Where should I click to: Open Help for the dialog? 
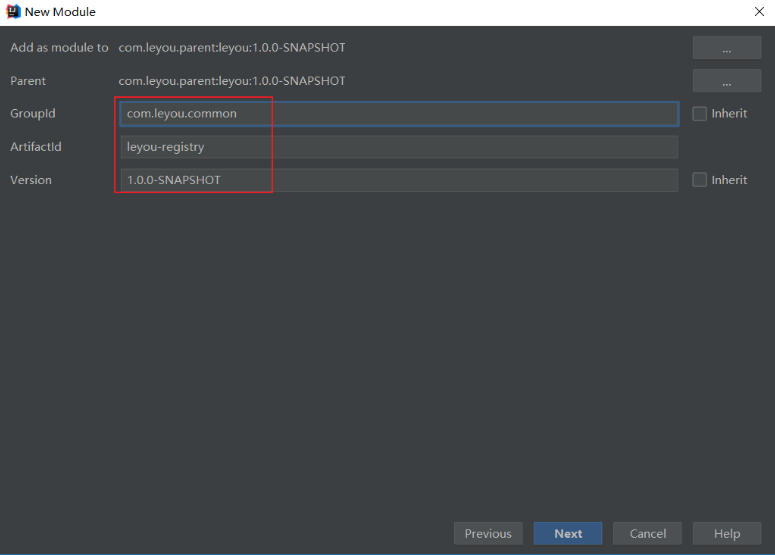(727, 534)
